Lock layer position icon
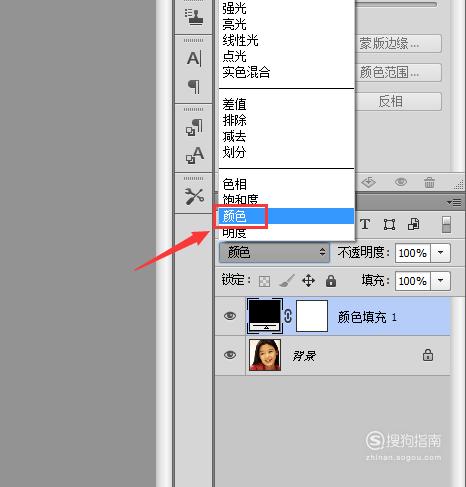Screen dimensions: 466x487 click(308, 281)
